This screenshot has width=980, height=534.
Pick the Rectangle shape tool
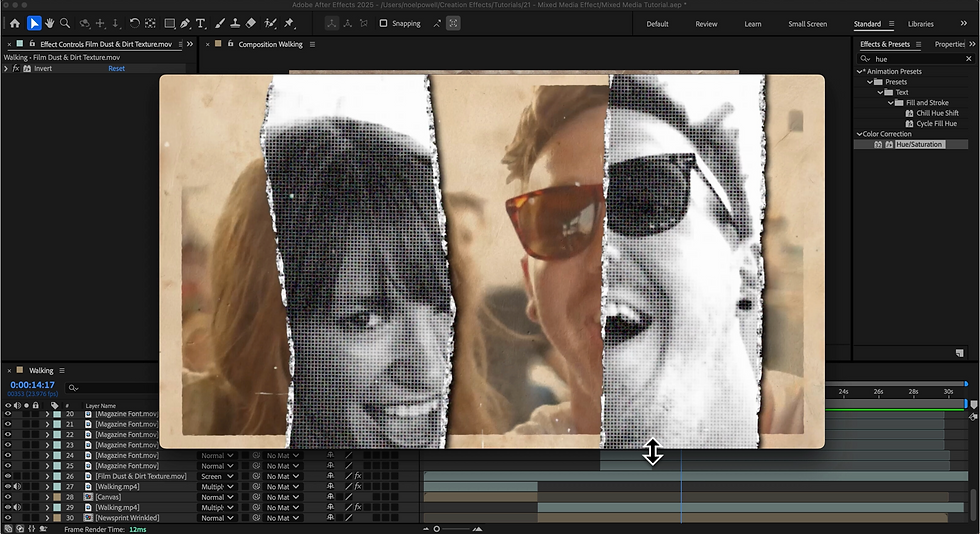click(x=169, y=24)
